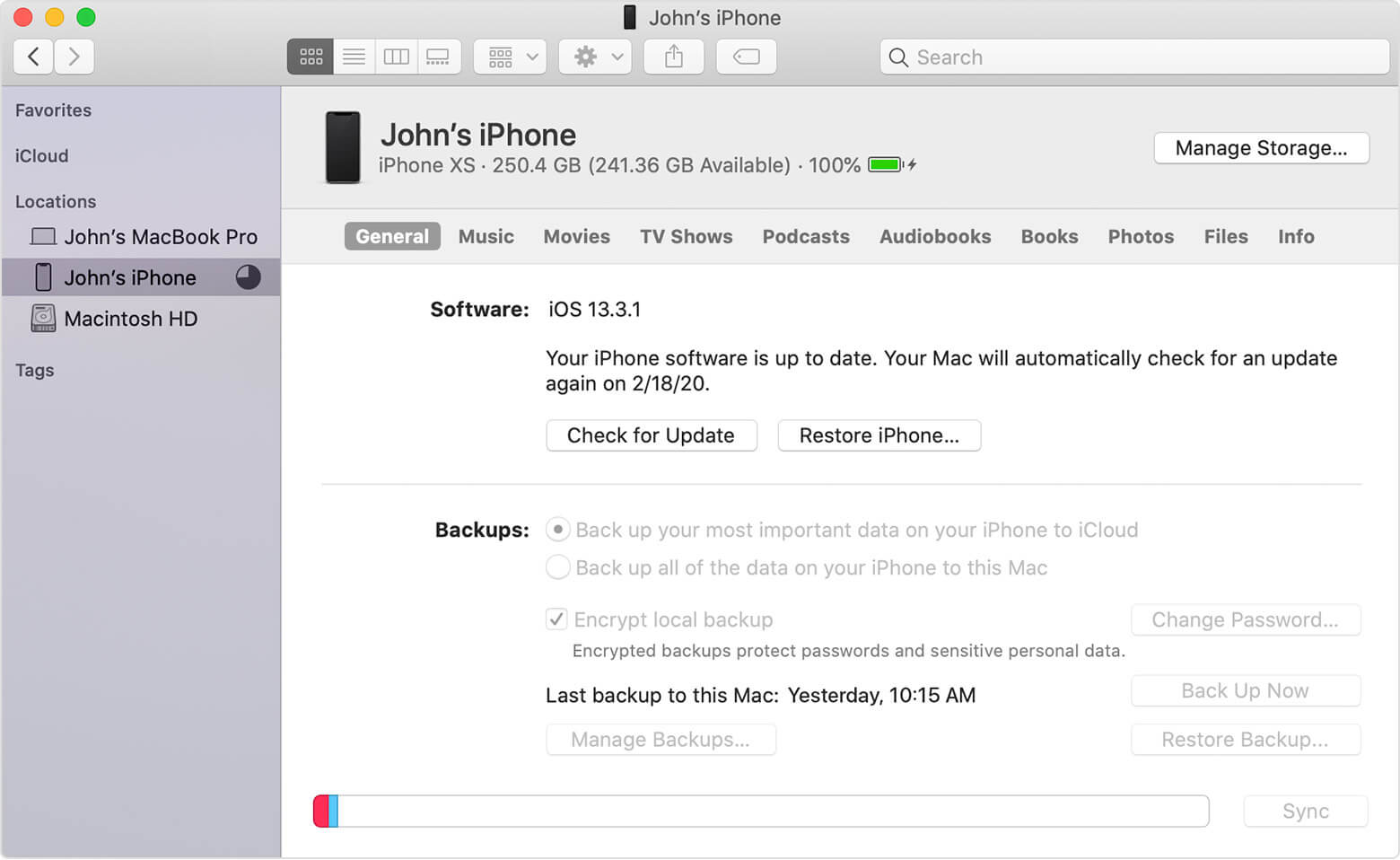Click the Manage Storage button

coord(1260,148)
